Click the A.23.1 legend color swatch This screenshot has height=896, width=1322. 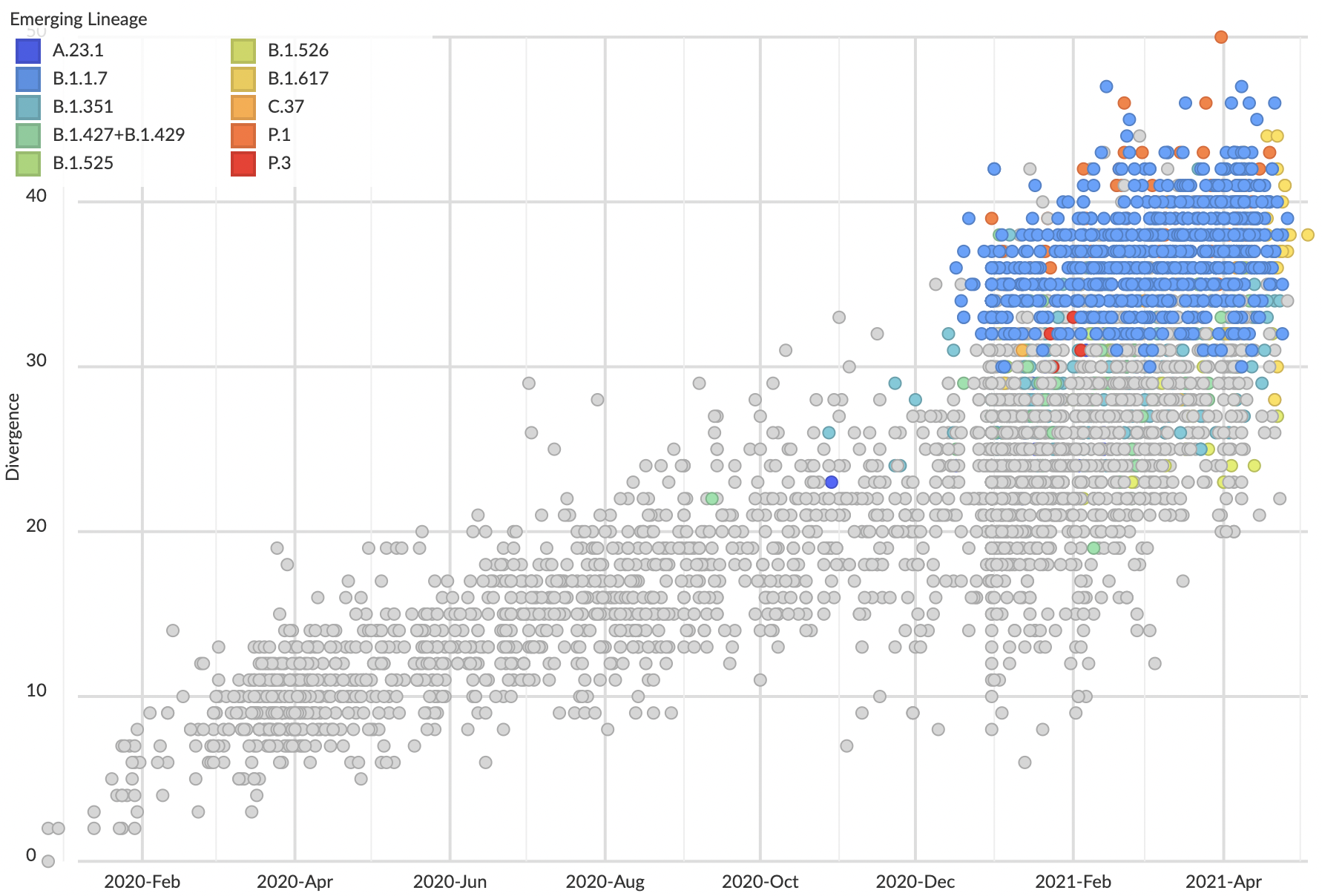28,50
